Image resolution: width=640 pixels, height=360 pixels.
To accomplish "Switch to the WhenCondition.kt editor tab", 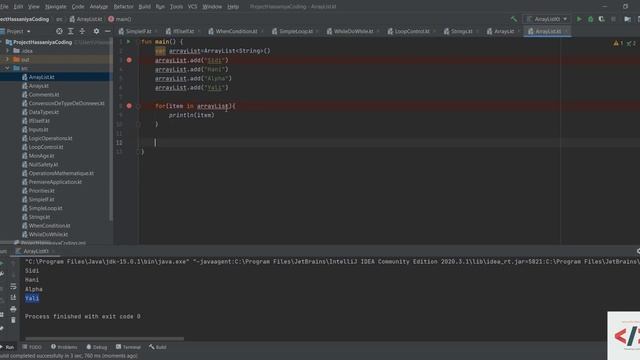I will (x=236, y=31).
